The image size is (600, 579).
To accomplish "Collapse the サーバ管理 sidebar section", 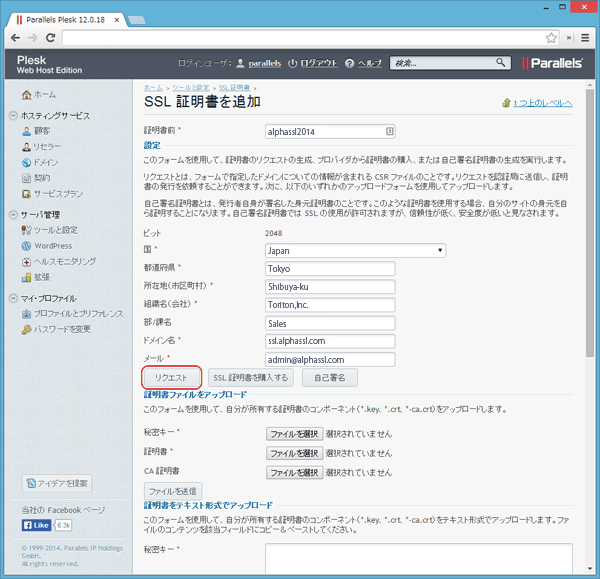I will [x=13, y=214].
